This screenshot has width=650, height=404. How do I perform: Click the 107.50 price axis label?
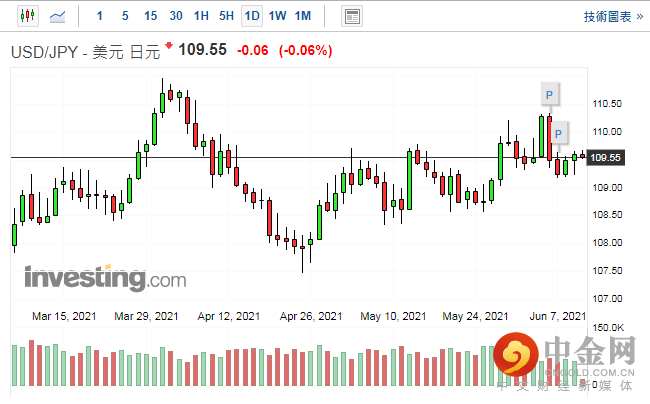tap(607, 271)
